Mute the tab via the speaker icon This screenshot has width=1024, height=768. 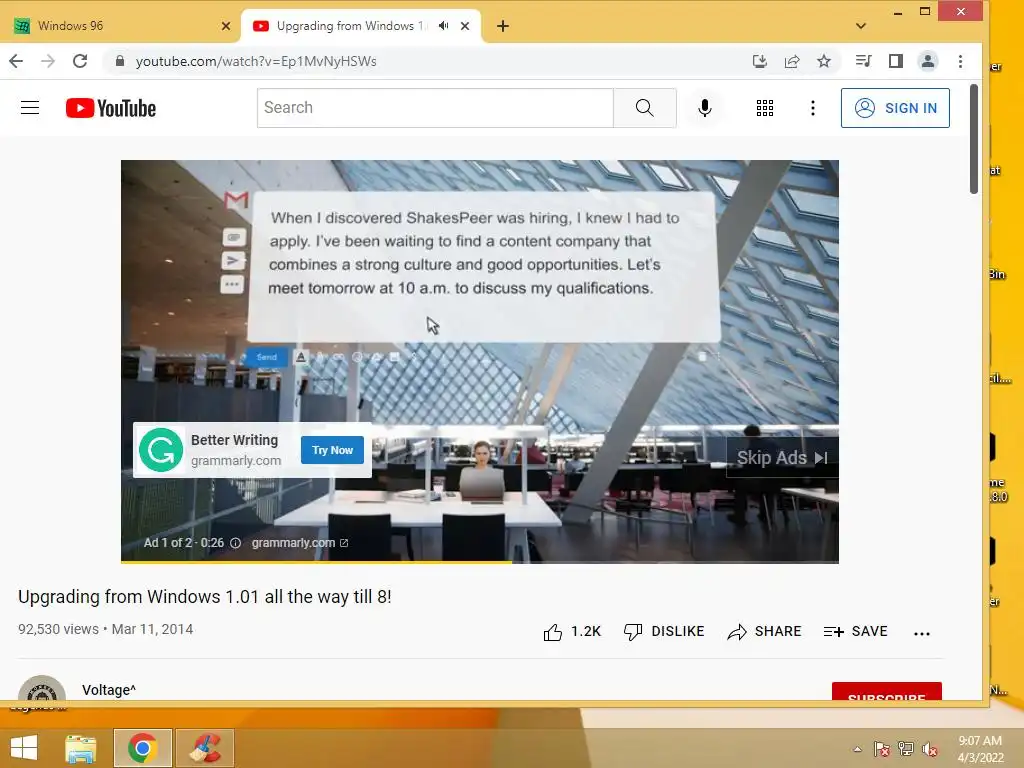[444, 25]
